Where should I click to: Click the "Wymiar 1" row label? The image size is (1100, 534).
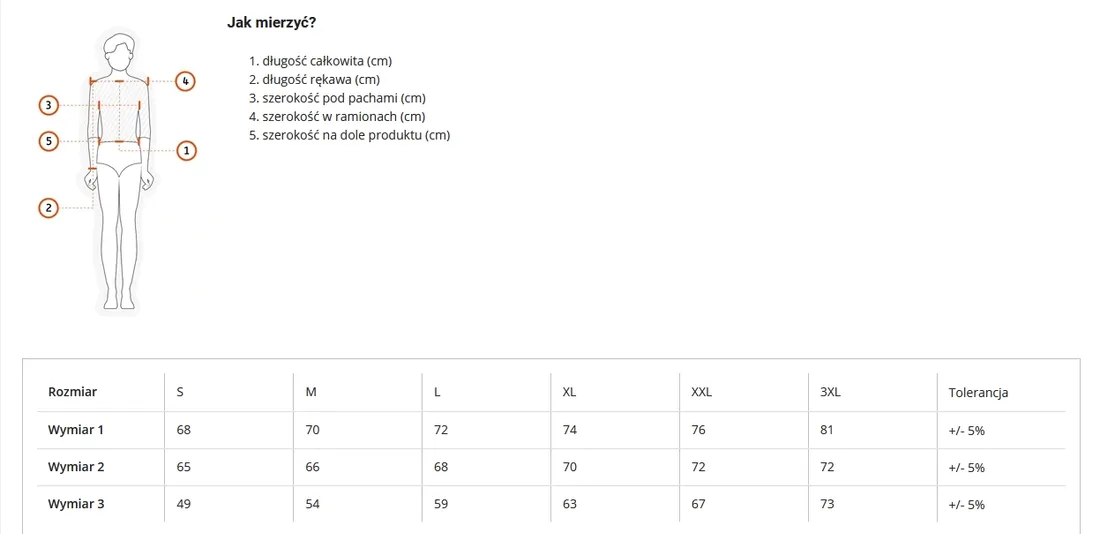pyautogui.click(x=76, y=429)
